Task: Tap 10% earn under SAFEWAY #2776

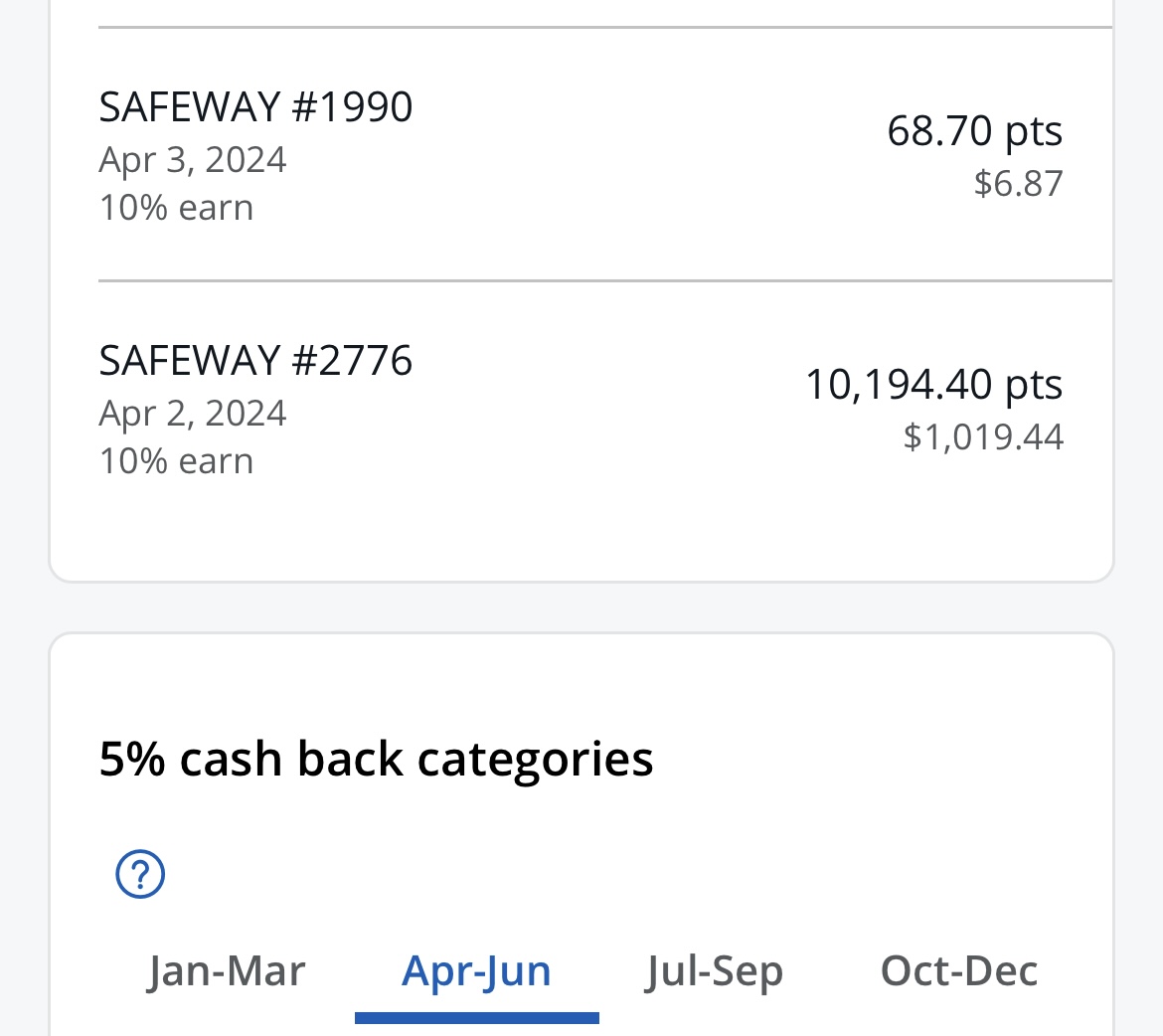Action: 176,461
